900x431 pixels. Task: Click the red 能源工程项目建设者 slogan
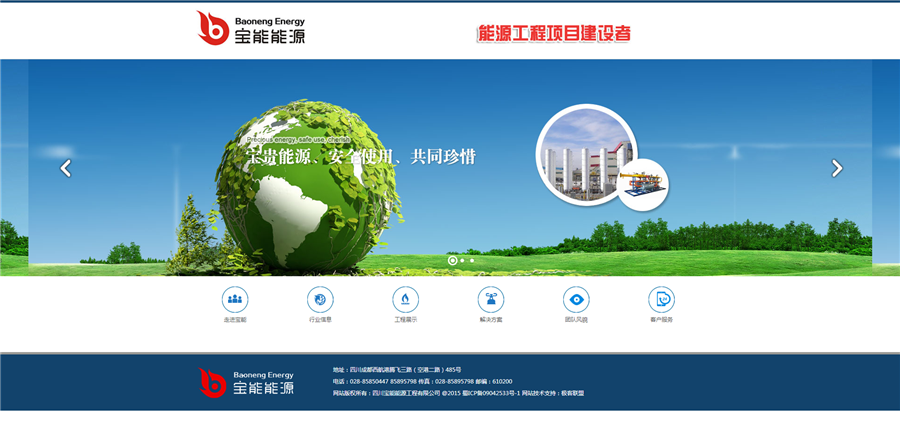[554, 33]
